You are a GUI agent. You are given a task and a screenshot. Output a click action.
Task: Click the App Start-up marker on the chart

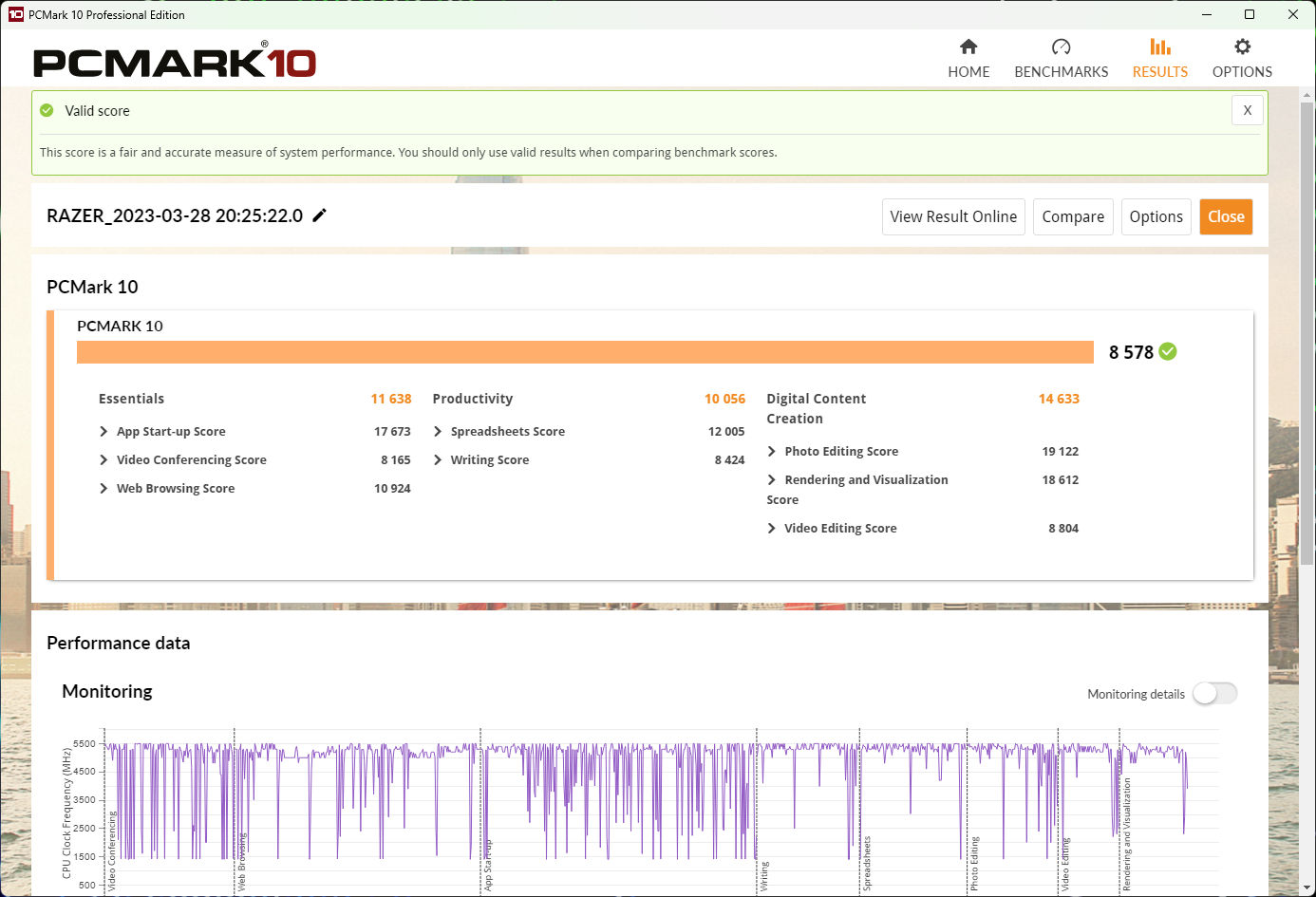click(x=488, y=865)
